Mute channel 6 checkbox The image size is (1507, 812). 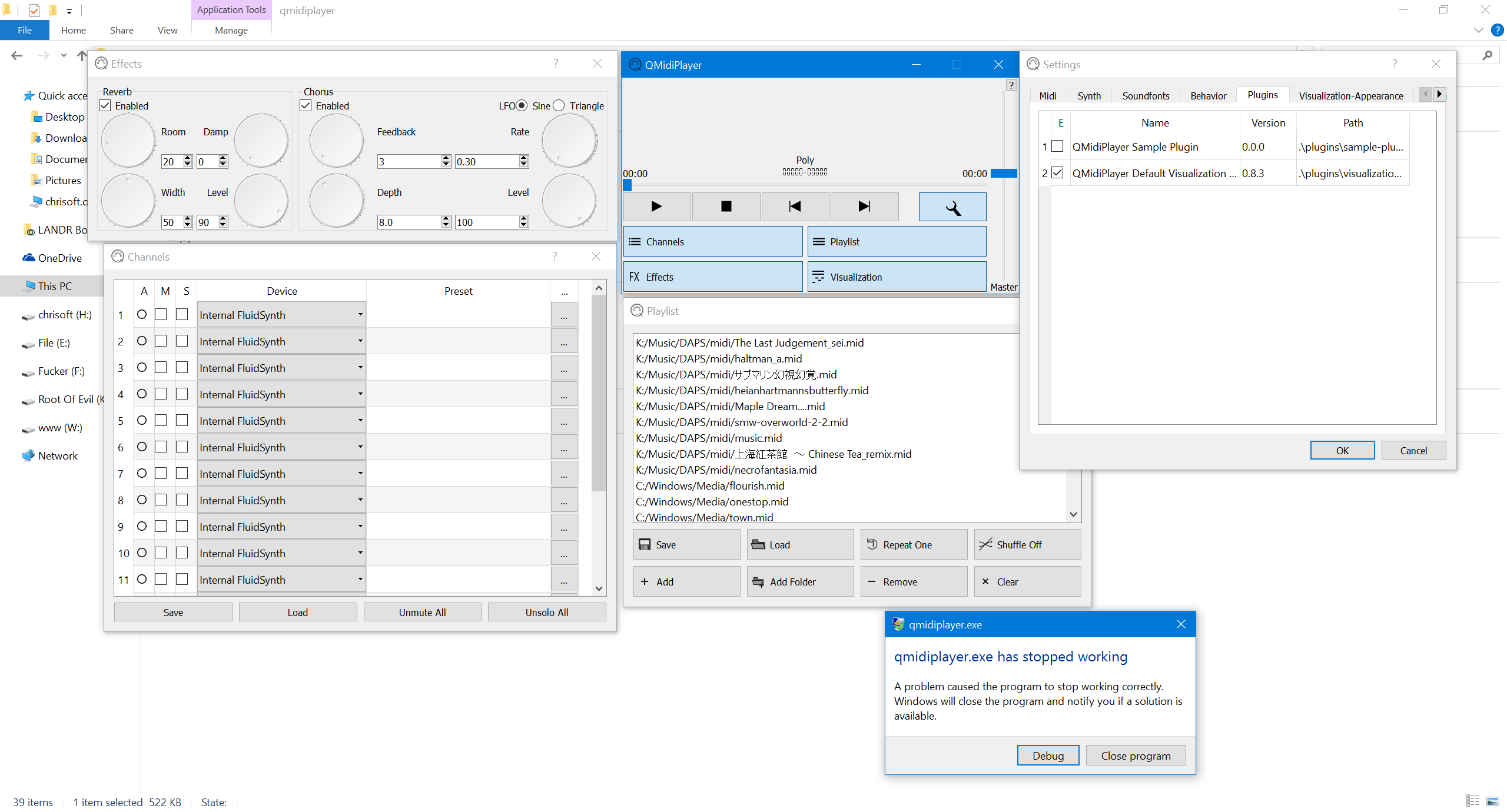161,447
